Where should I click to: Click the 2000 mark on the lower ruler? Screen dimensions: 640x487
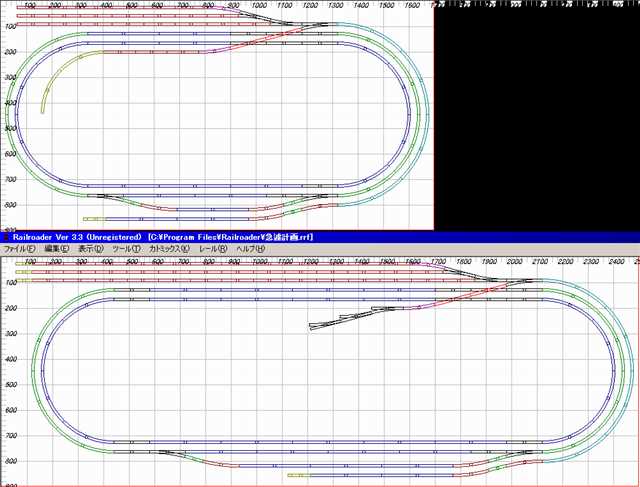click(515, 261)
